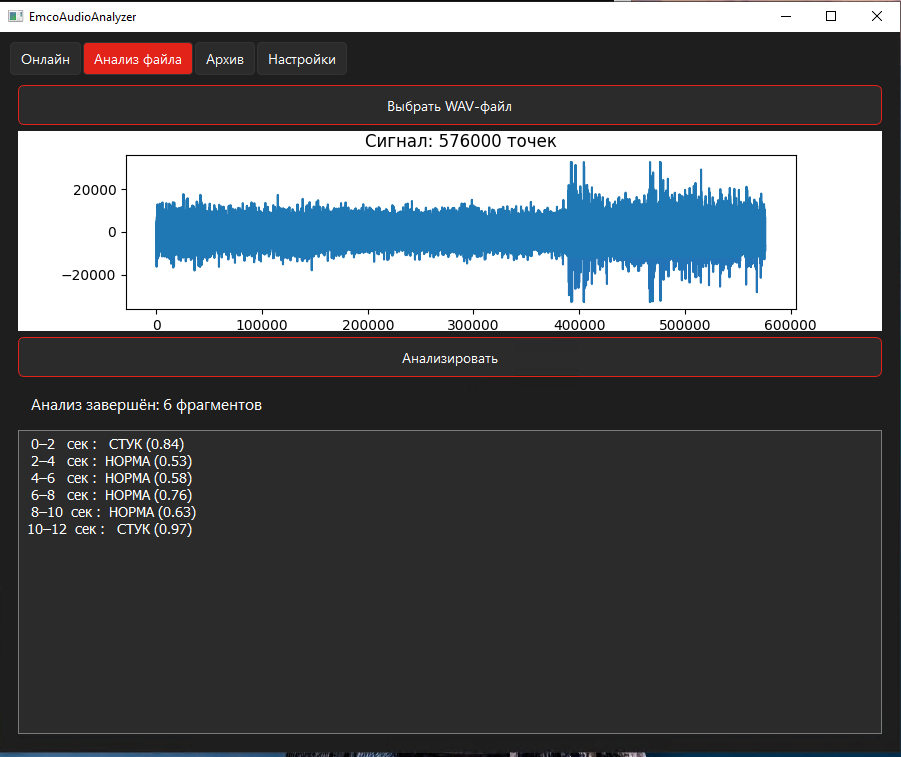
Task: Select result row 2–4 сек: НОРМА (0.53)
Action: coord(111,462)
